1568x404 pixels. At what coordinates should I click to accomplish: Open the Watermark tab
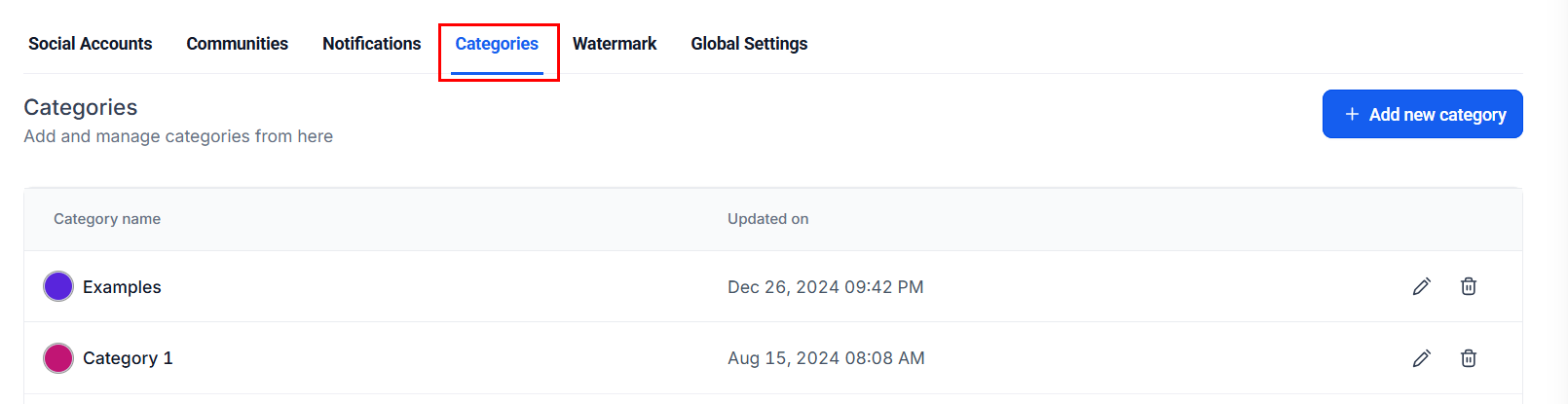[x=615, y=44]
